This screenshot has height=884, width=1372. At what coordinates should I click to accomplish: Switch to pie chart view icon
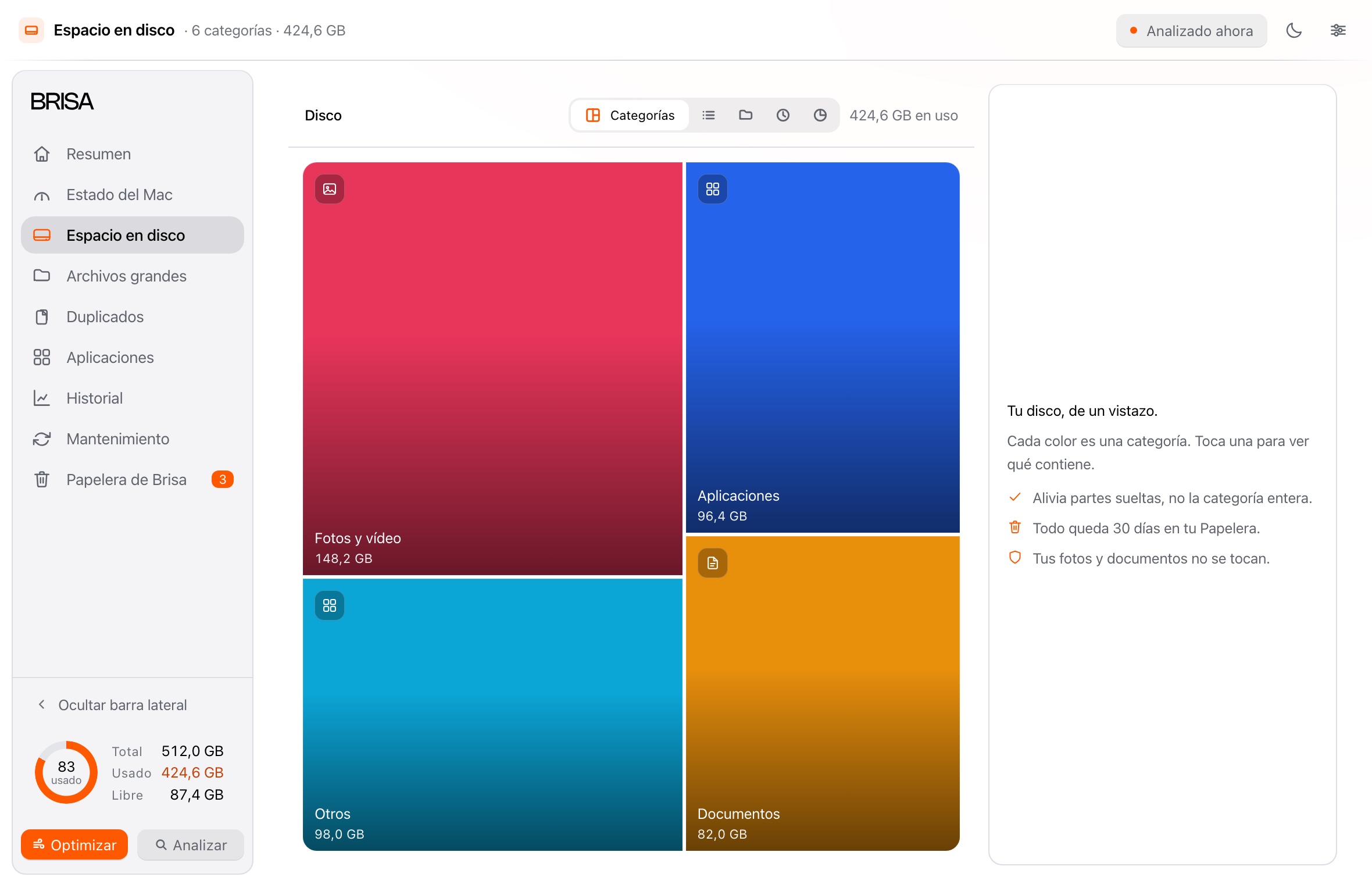[820, 116]
